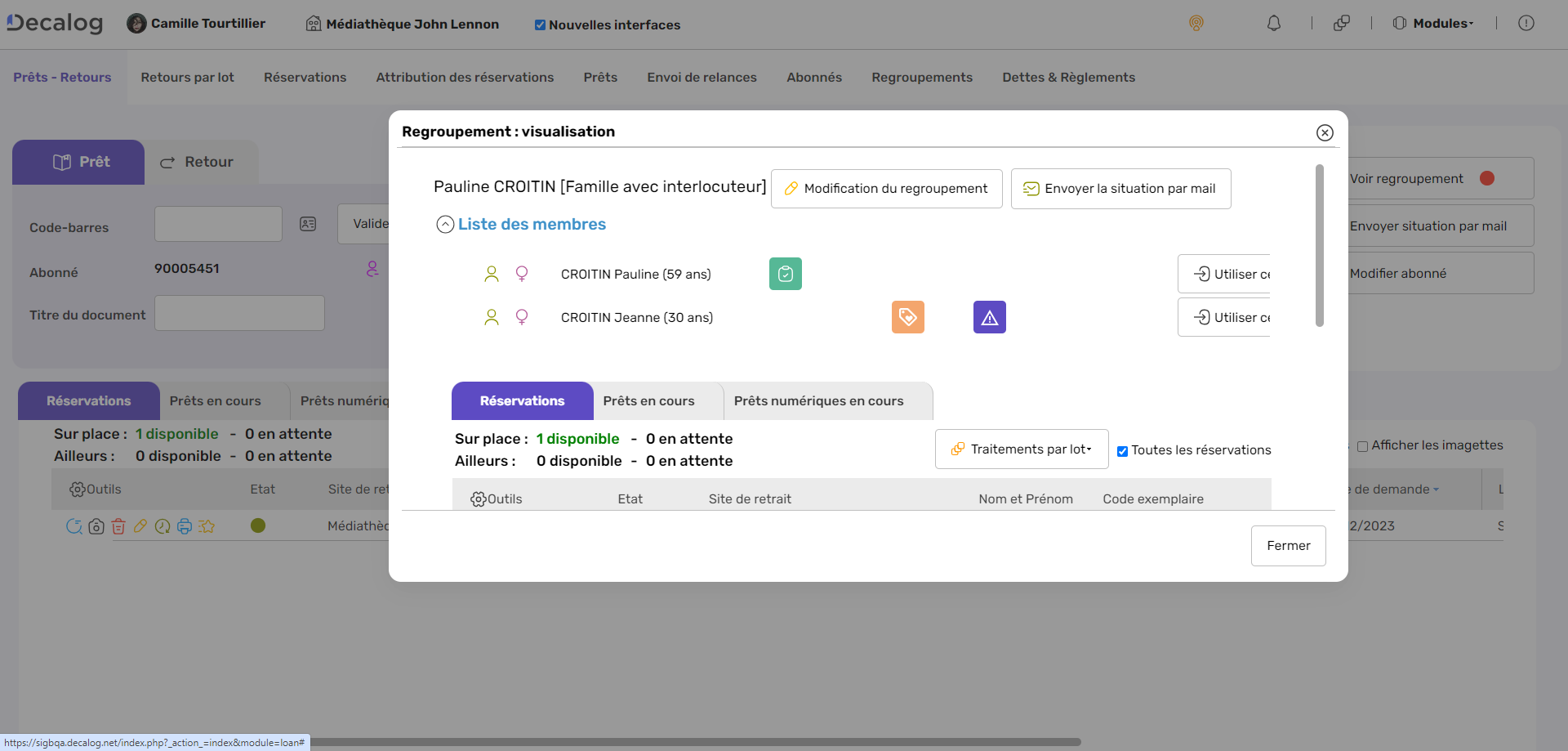Close the dialog with the Fermer button
Screen dimensions: 1568x751
click(x=1288, y=545)
